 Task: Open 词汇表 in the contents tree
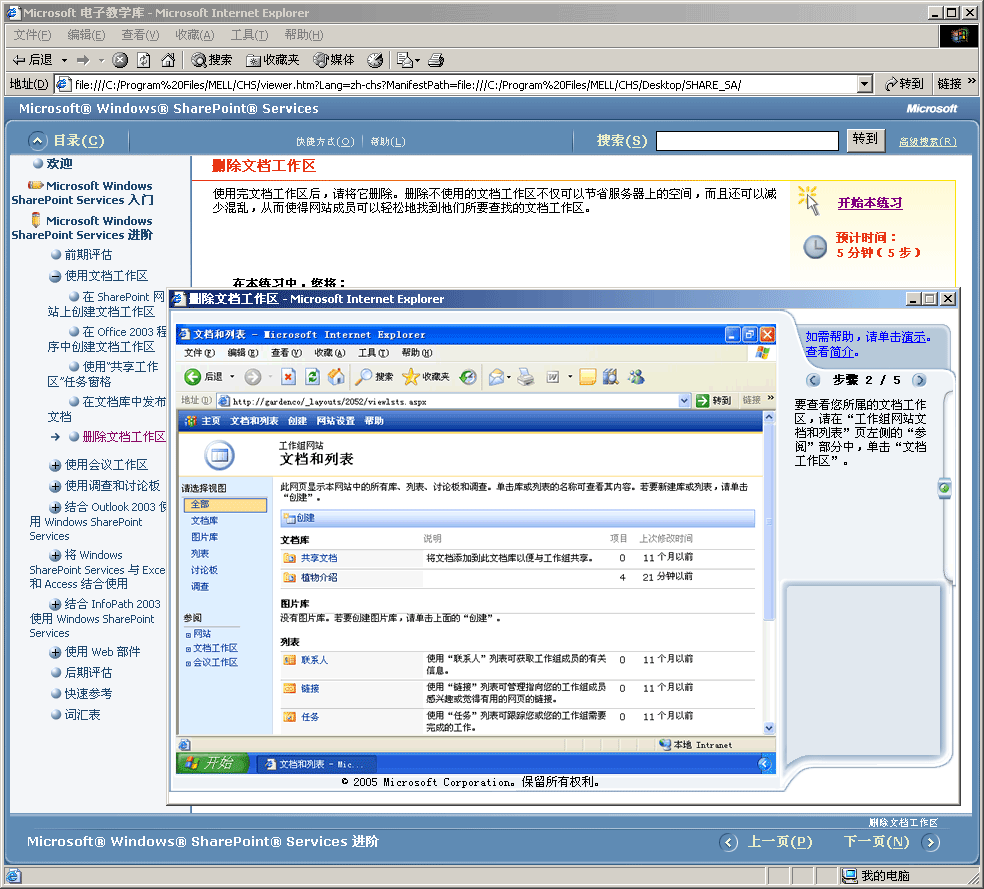click(x=82, y=715)
